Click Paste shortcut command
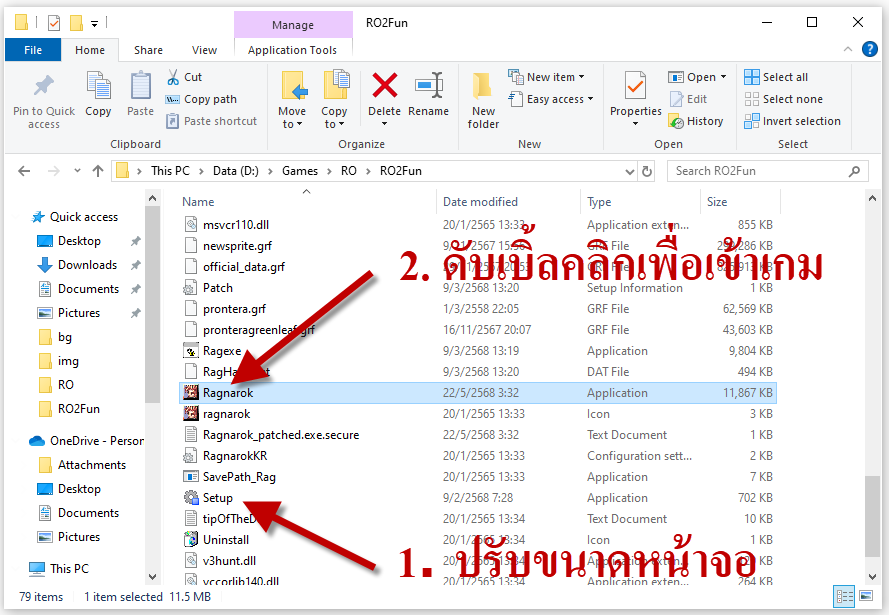Screen dimensions: 889x615 [x=211, y=121]
